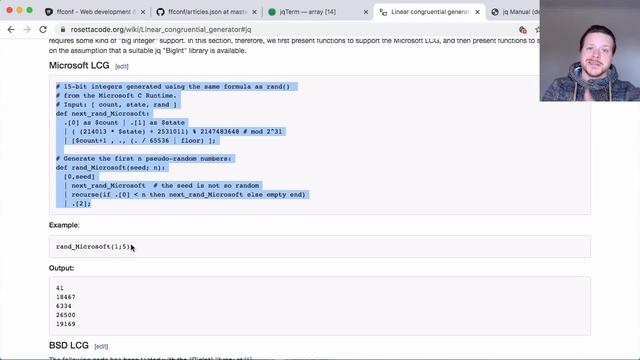Reload the Rosetta Code page

pos(43,29)
